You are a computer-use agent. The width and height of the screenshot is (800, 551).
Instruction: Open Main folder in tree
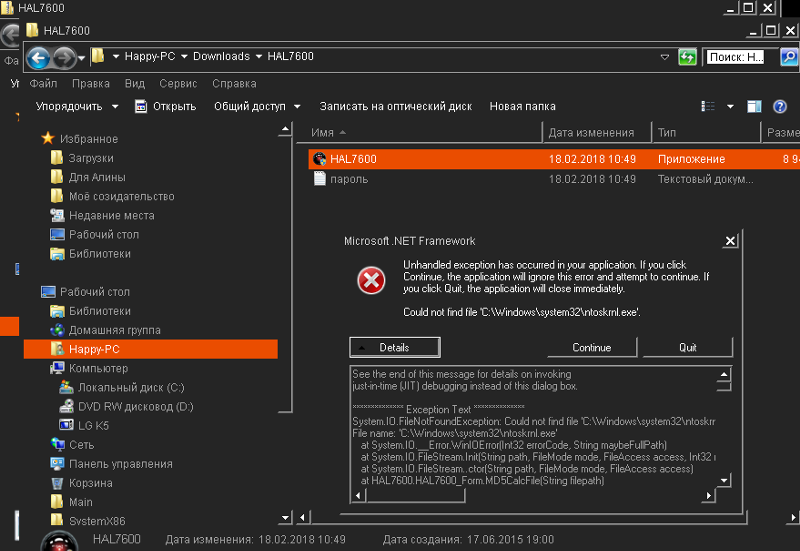click(x=71, y=502)
